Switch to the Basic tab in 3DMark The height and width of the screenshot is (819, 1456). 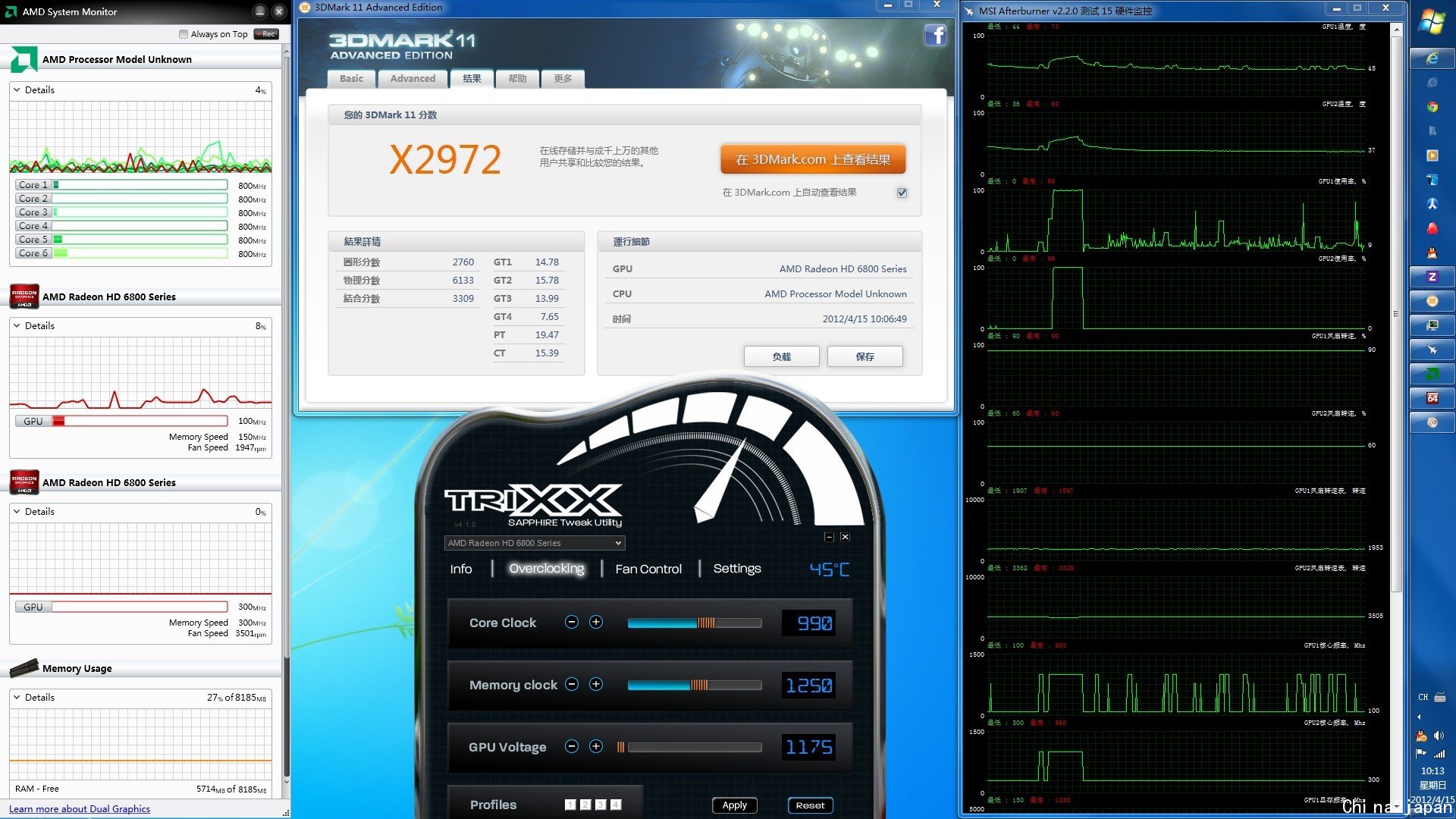point(351,79)
